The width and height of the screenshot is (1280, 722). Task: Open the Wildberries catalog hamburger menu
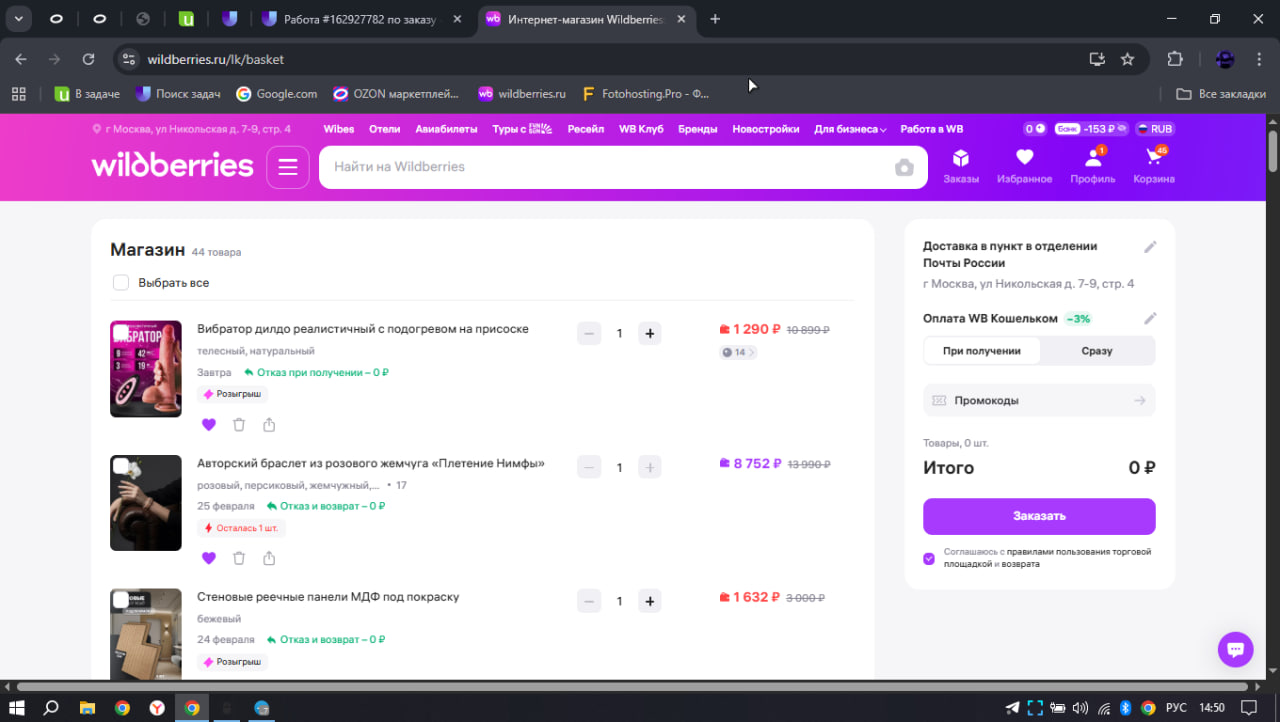point(288,167)
